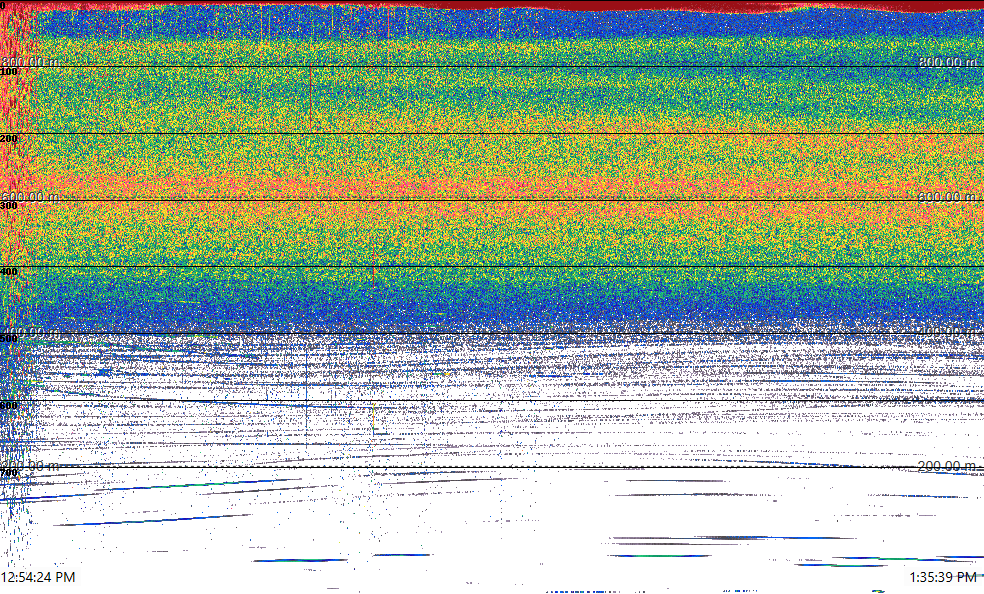Click the 600.00 m label above the 300 tick
Screen dimensions: 984x594
[x=30, y=197]
